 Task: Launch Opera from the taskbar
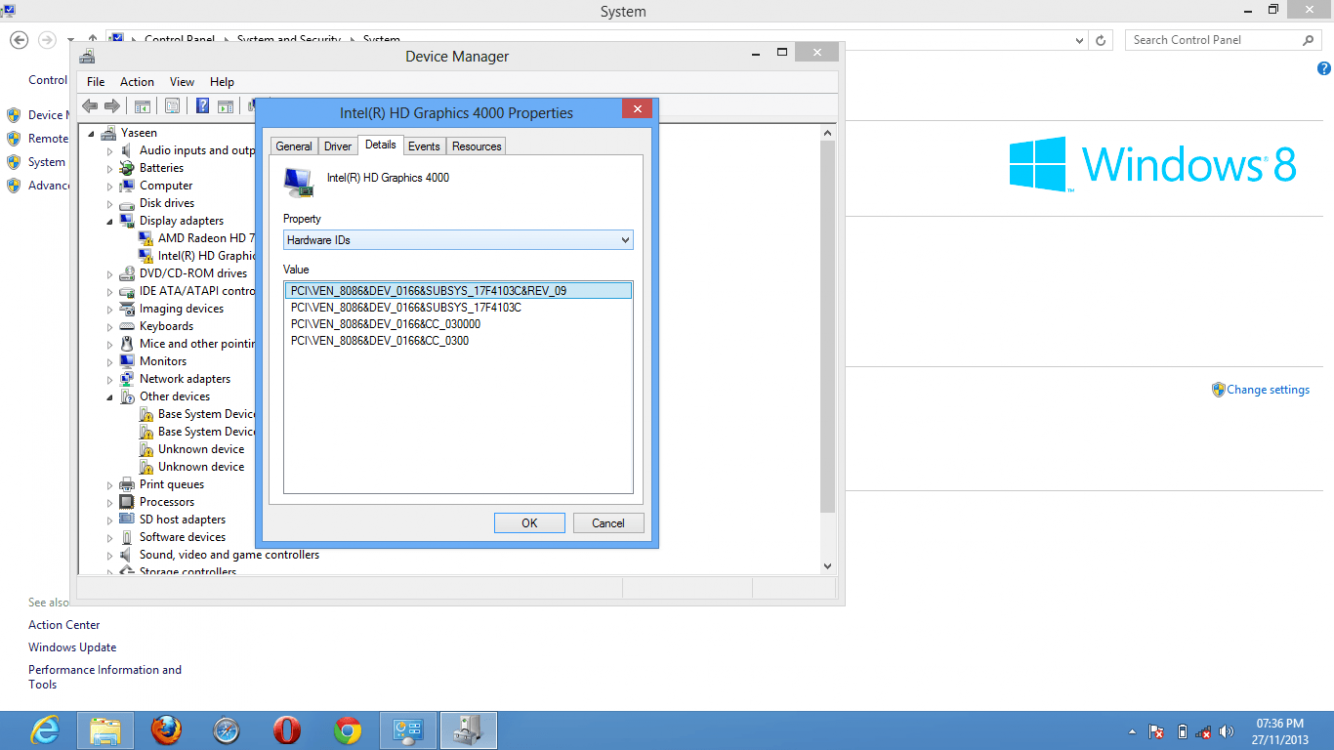click(287, 731)
